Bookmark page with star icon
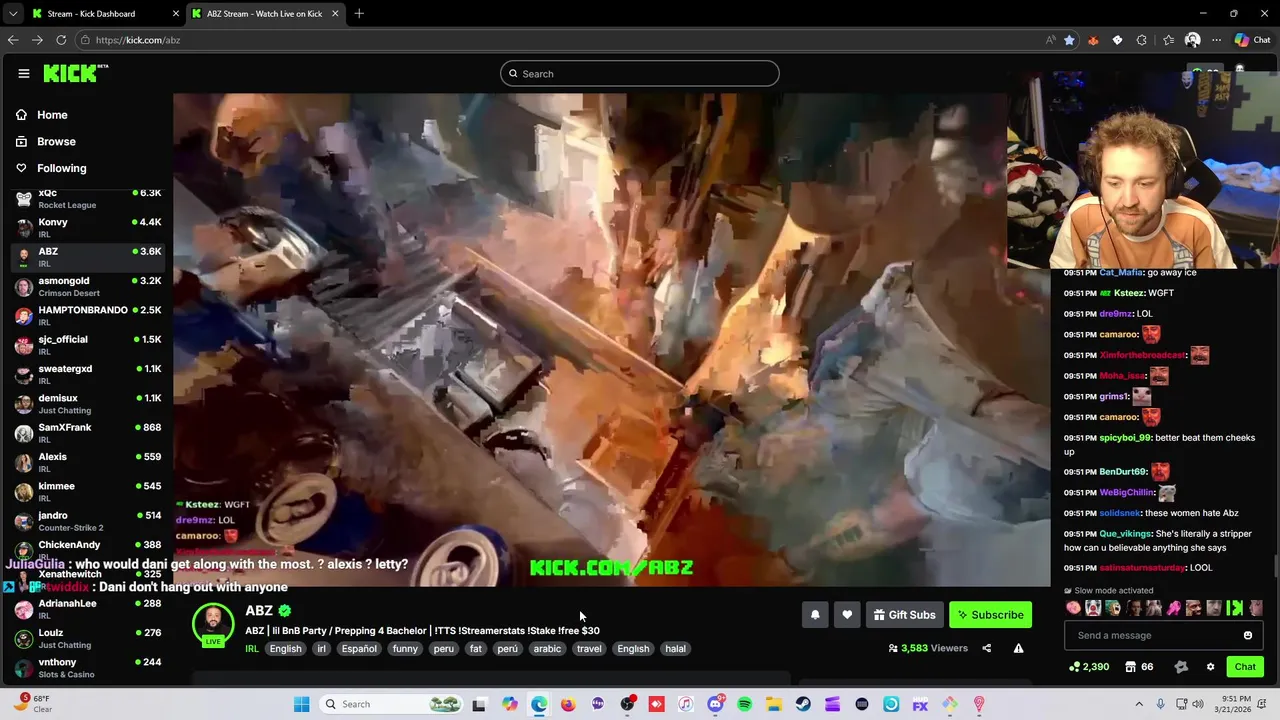The width and height of the screenshot is (1280, 720). point(1069,40)
